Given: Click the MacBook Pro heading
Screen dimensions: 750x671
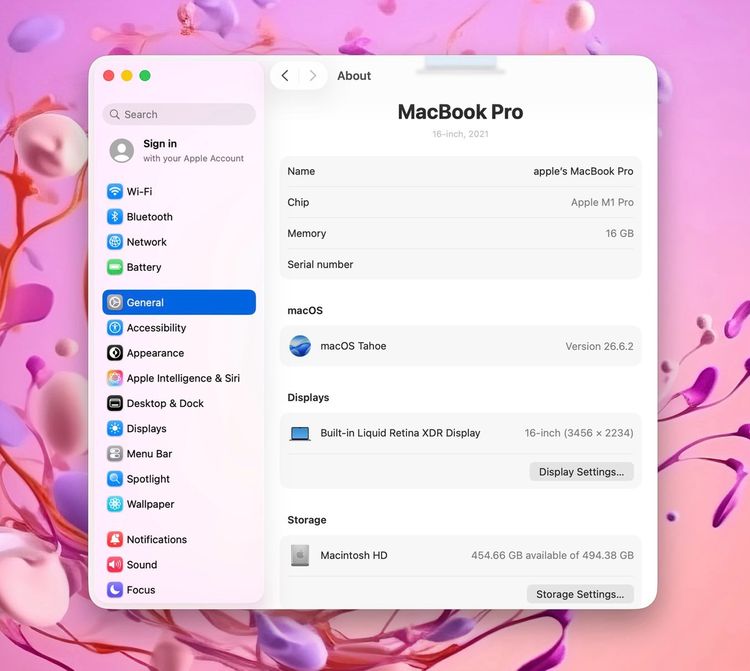Looking at the screenshot, I should tap(460, 112).
